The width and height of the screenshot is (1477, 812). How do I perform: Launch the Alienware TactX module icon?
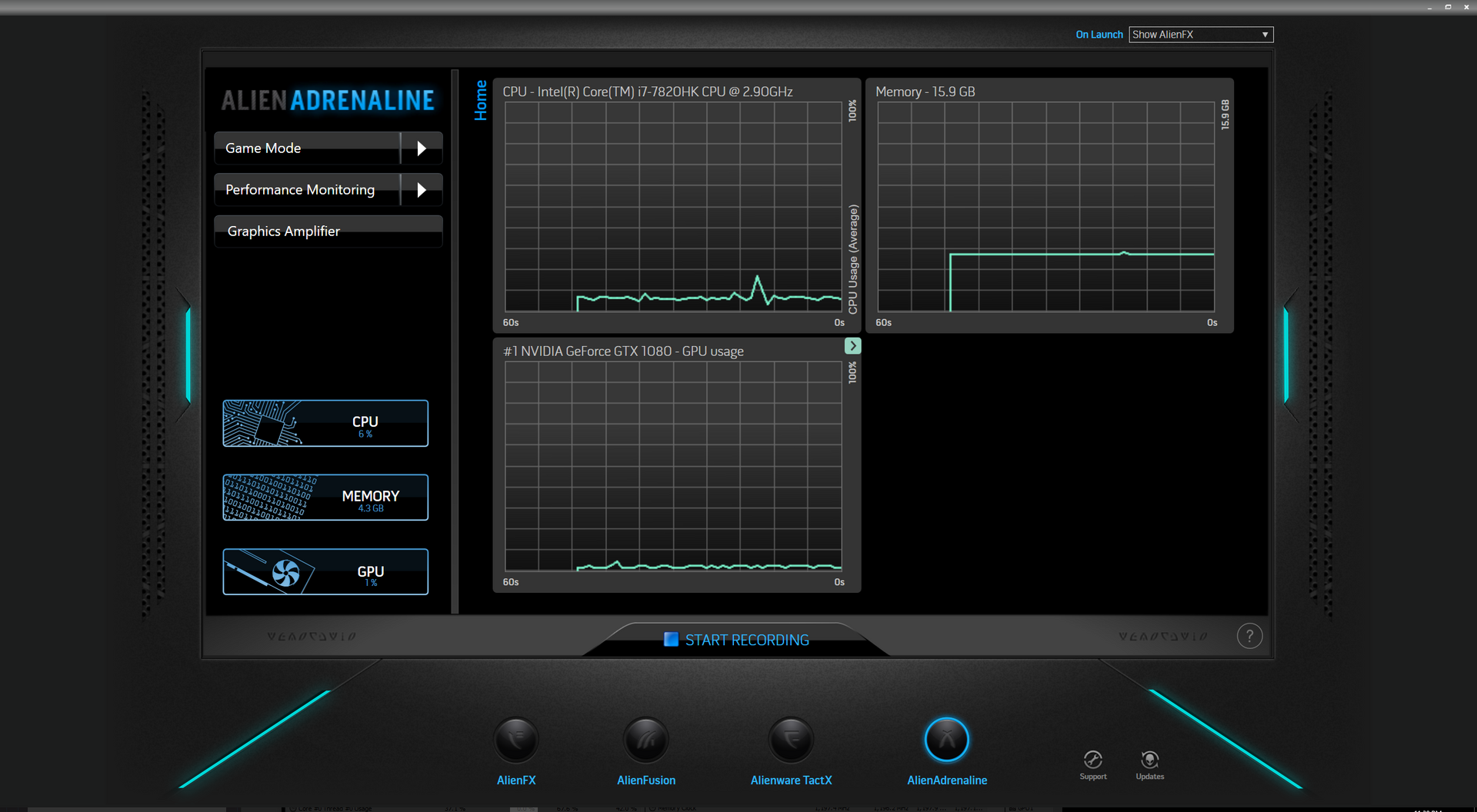(x=791, y=740)
